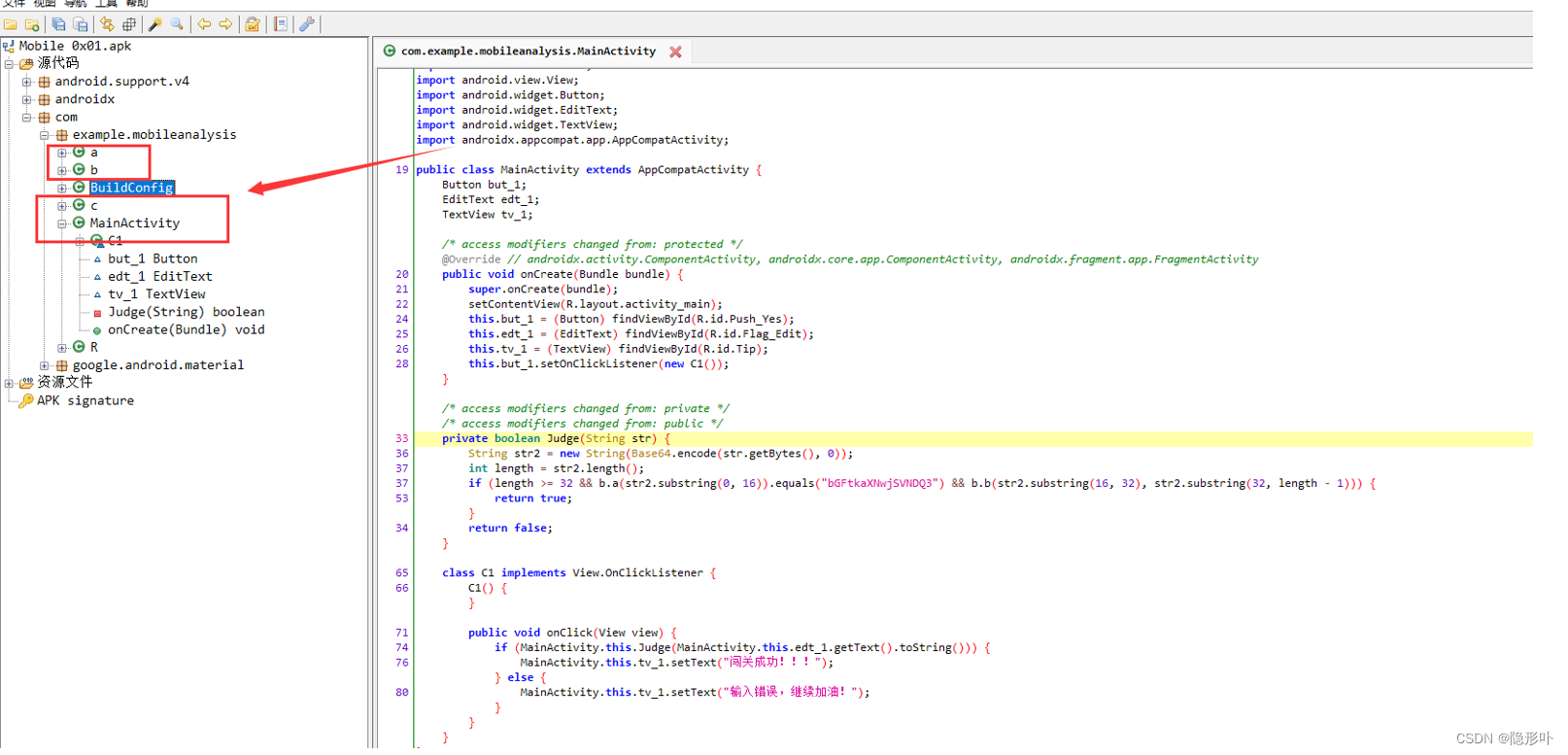Click the import android.widget.EditText line
Viewport: 1568px width, 755px height.
tap(517, 110)
